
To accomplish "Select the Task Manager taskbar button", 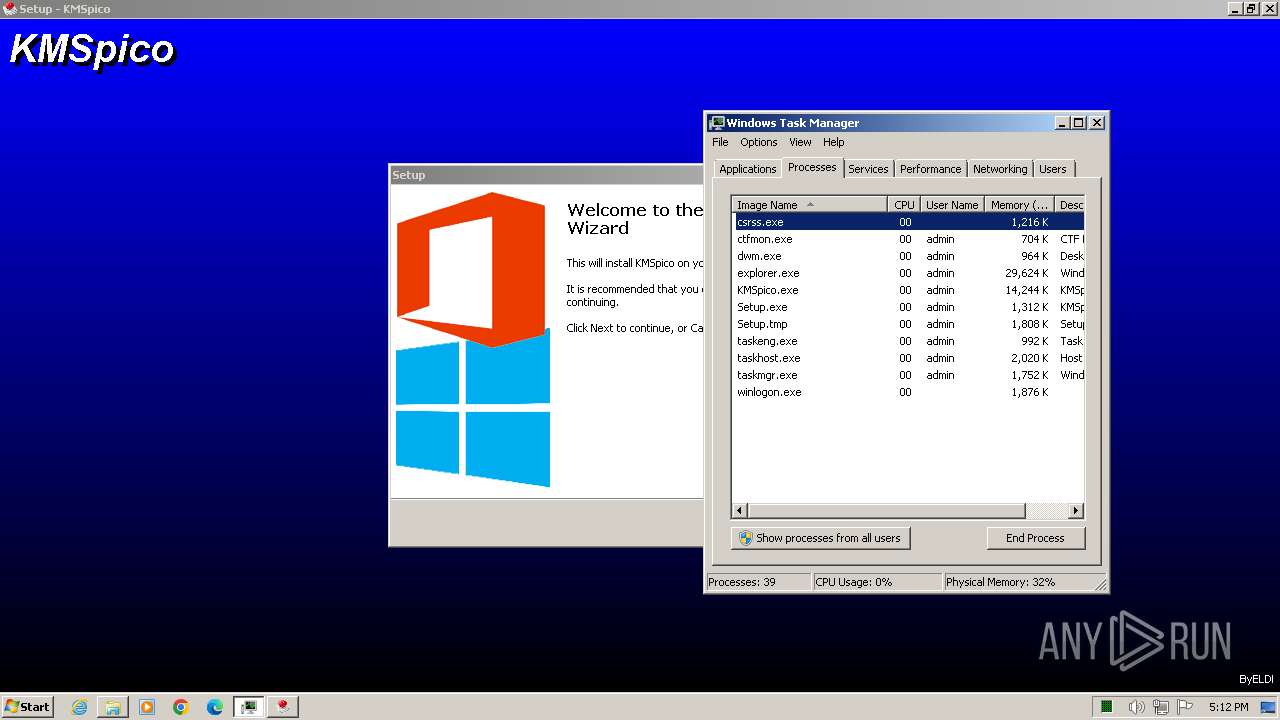I will [249, 707].
